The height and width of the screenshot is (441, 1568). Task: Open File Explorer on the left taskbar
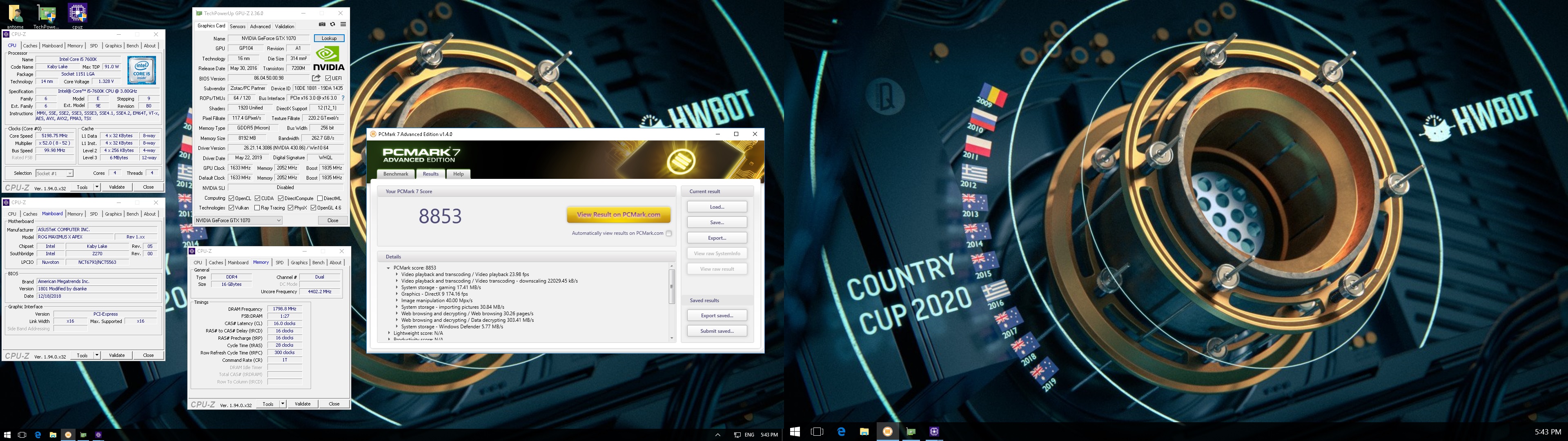(53, 435)
